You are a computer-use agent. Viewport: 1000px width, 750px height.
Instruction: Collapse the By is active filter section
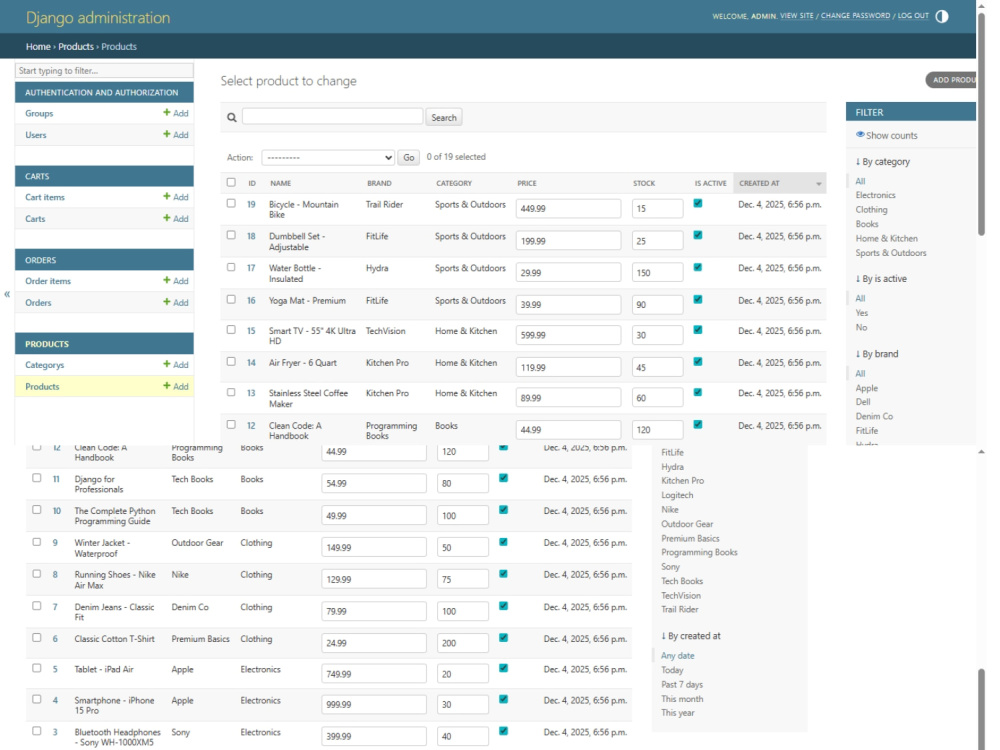tap(881, 279)
